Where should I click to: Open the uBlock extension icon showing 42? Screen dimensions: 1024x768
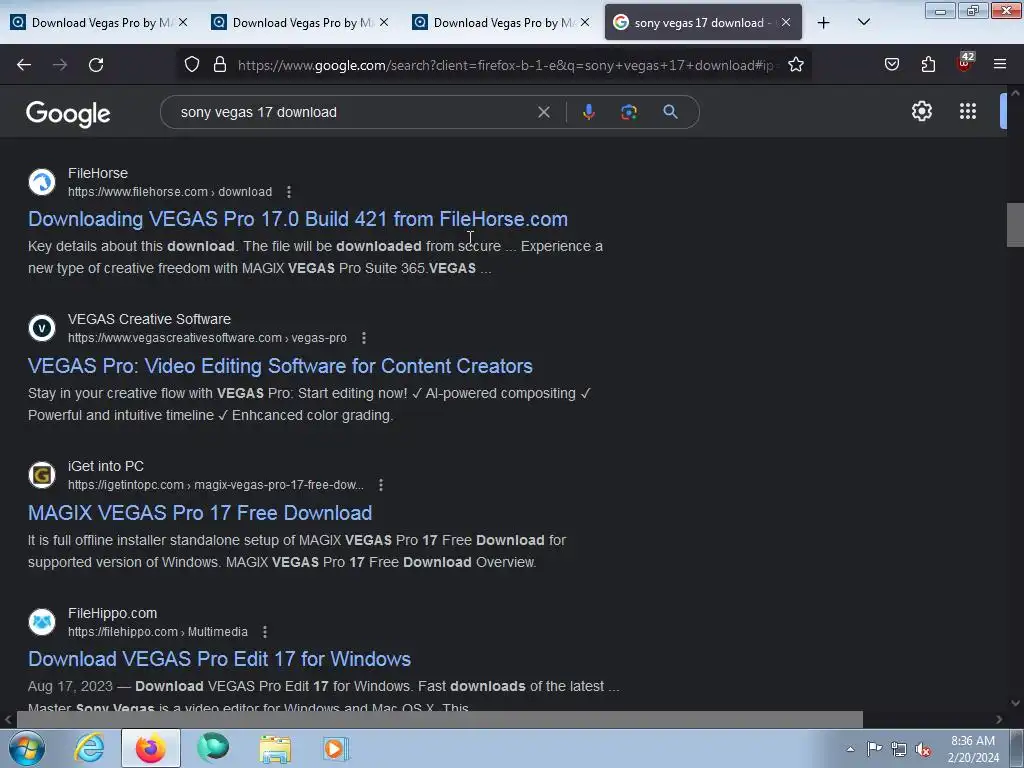click(x=965, y=63)
